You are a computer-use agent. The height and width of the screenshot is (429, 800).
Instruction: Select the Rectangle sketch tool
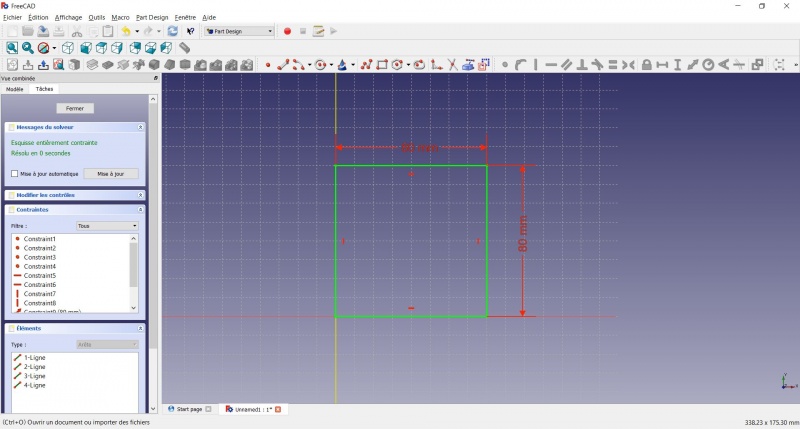382,65
